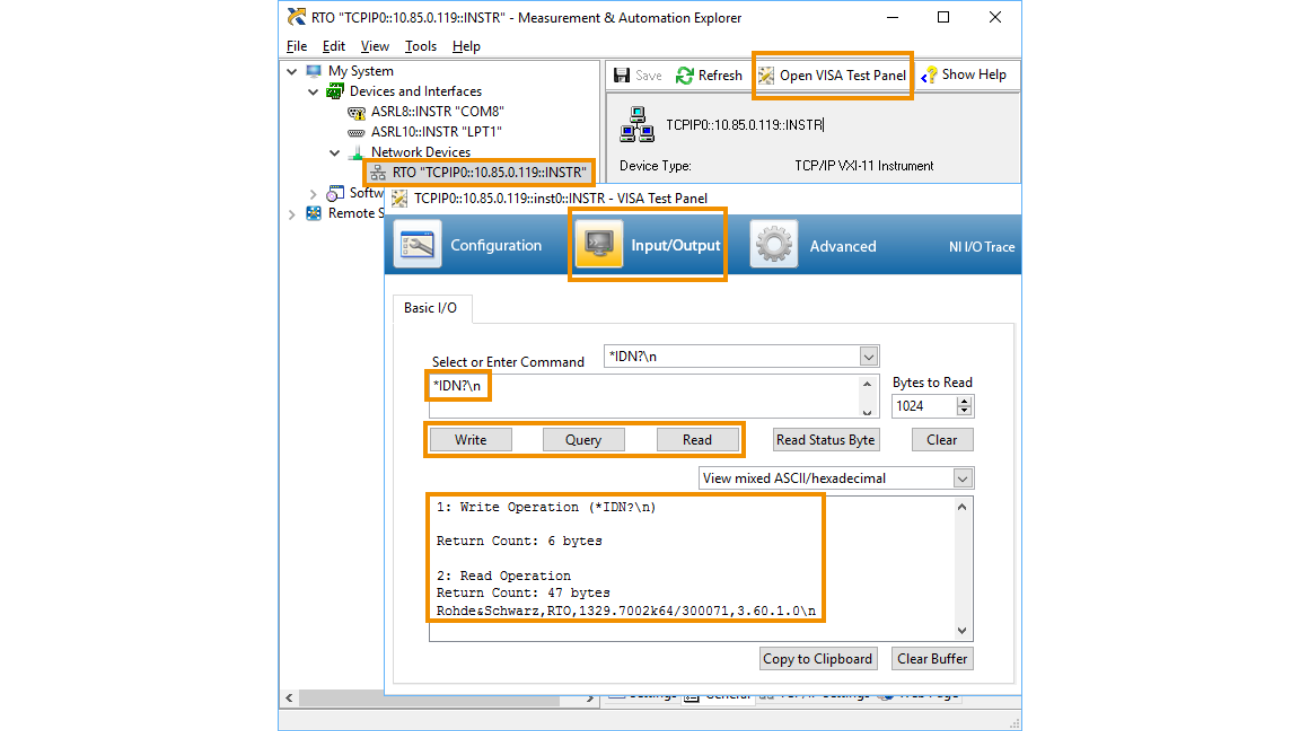Click the instrument icon next to TCPIP0::10.85.0.119::INSTR

tap(636, 124)
